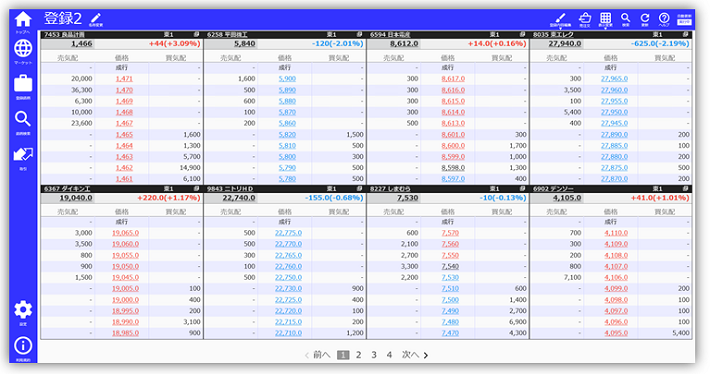This screenshot has width=710, height=374.
Task: Go to the next page with 次へ arrow
Action: [415, 355]
